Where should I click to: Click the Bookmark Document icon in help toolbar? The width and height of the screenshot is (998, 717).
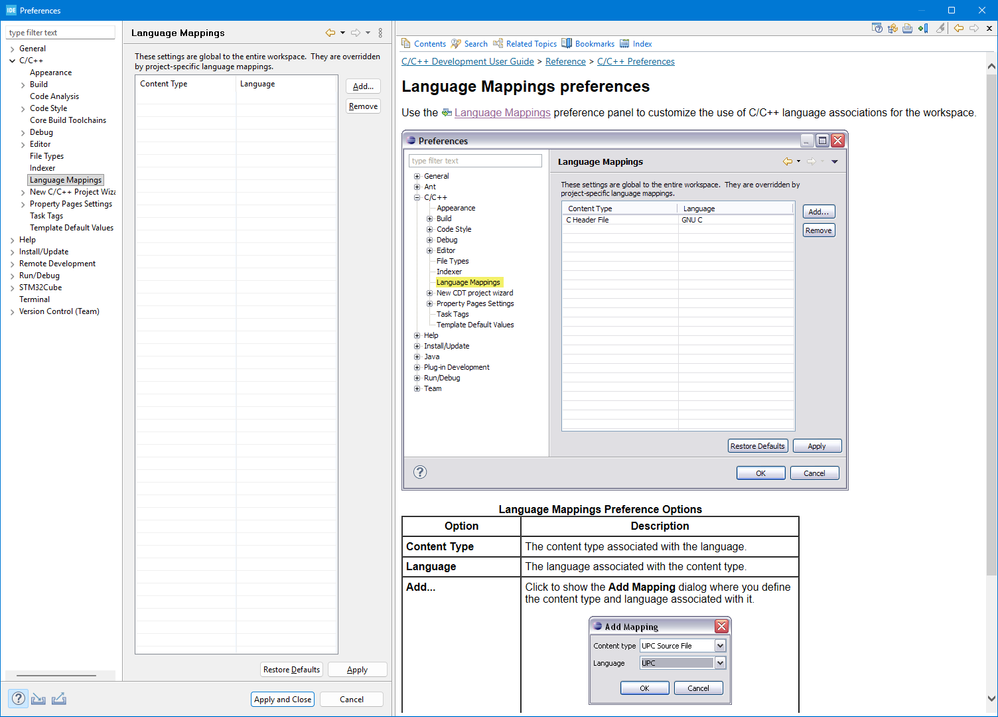pos(924,28)
